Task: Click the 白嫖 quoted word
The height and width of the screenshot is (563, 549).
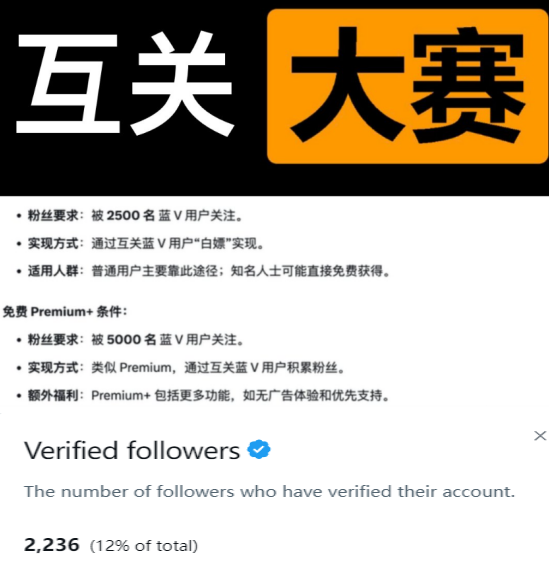Action: tap(213, 244)
